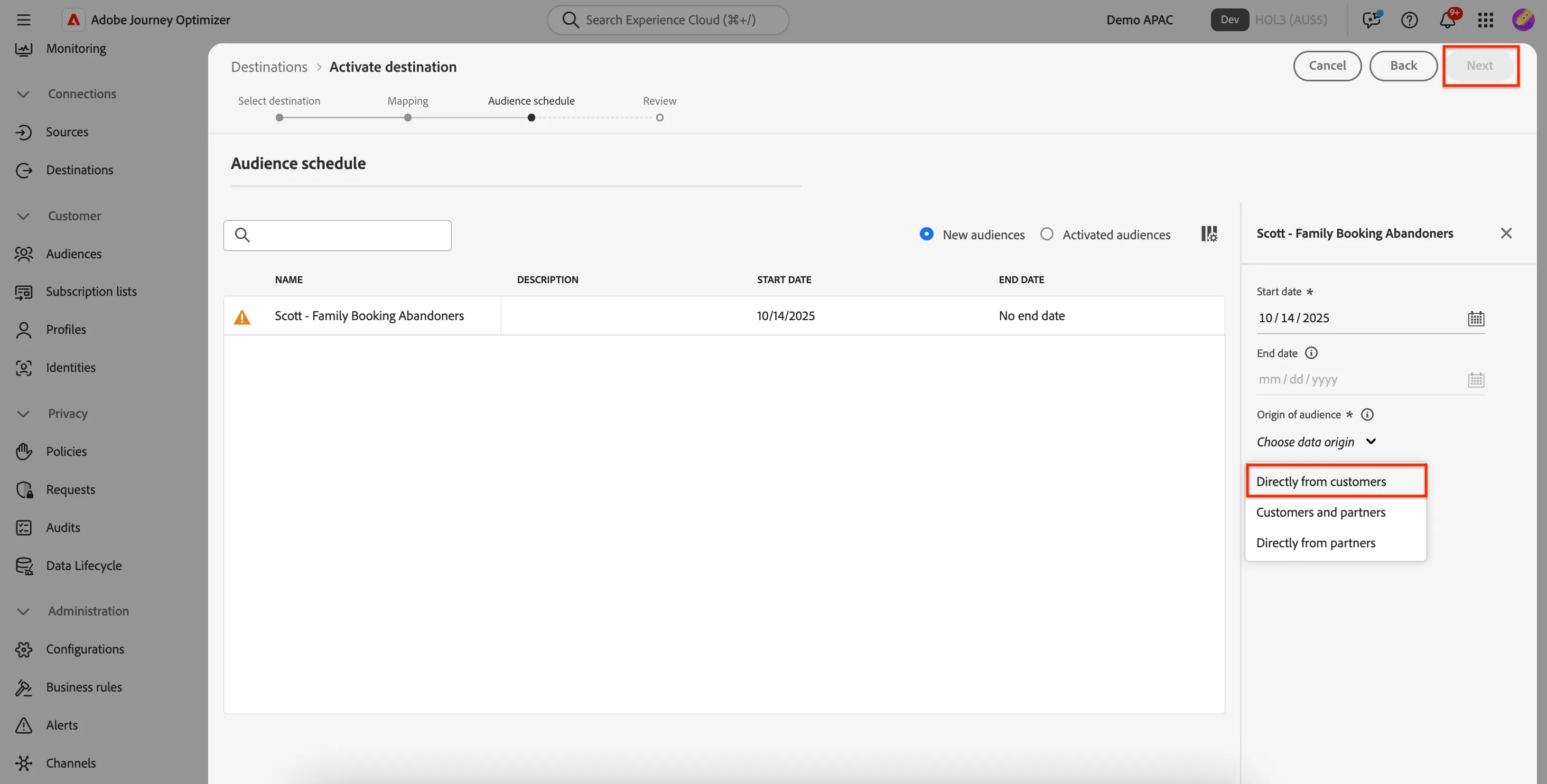Open the Start date calendar picker
Screen dimensions: 1547x784
click(x=1476, y=318)
